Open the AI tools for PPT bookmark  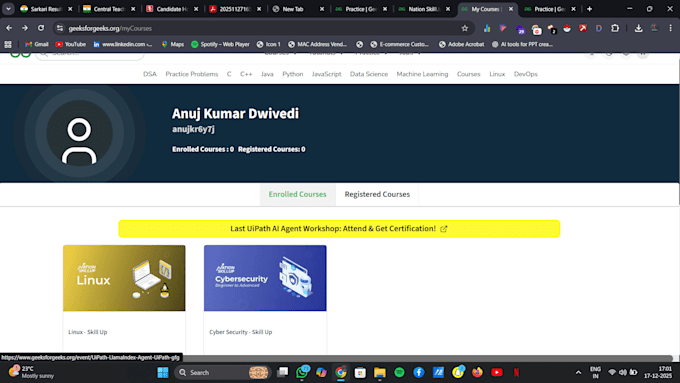click(522, 44)
